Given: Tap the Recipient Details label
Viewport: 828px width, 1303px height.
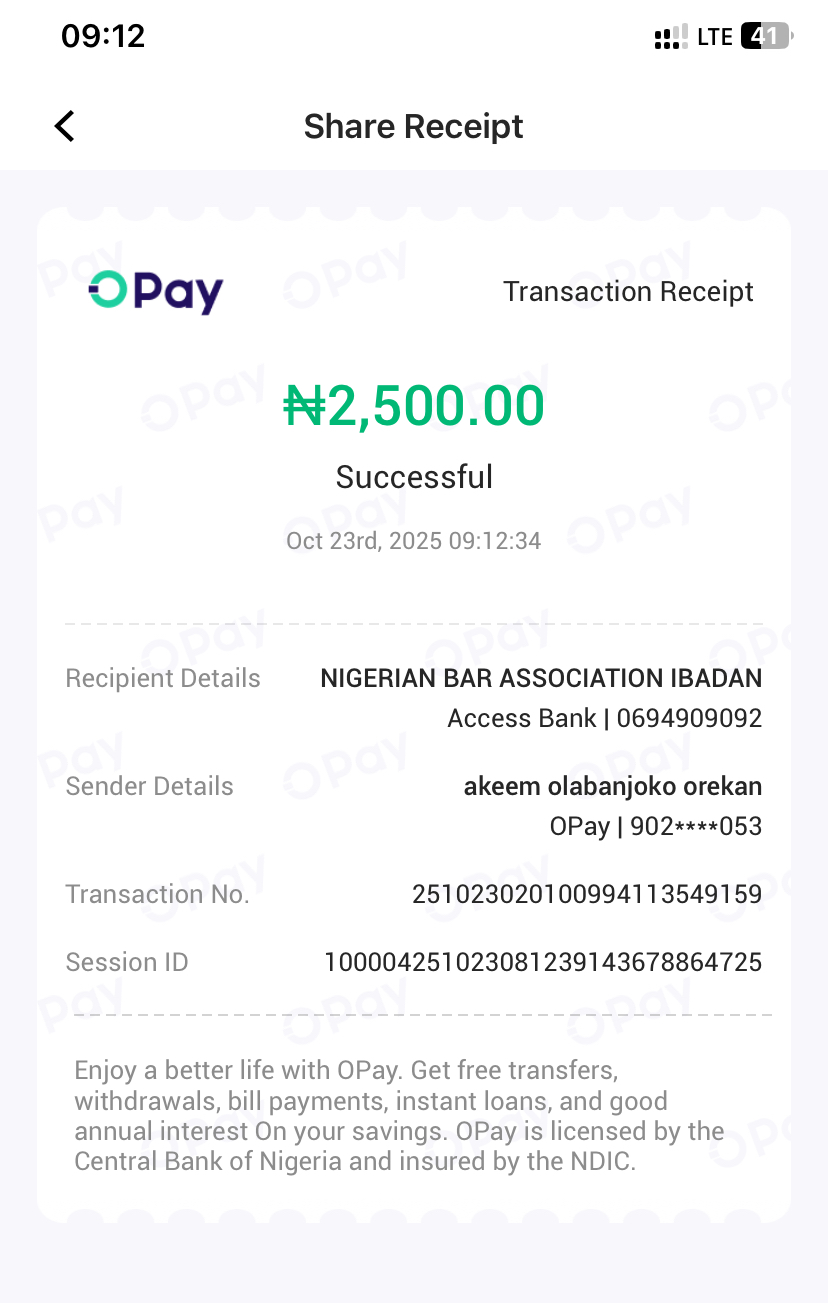Looking at the screenshot, I should (x=163, y=678).
